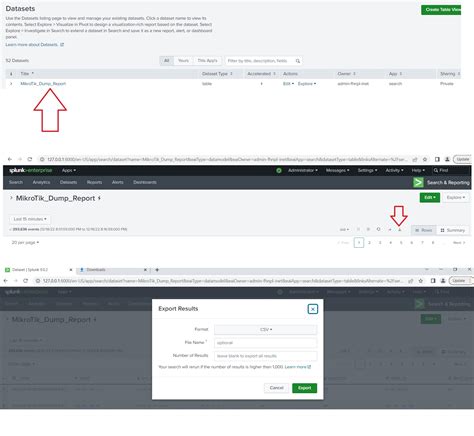Open the Activity menu
The image size is (474, 436).
click(x=394, y=170)
